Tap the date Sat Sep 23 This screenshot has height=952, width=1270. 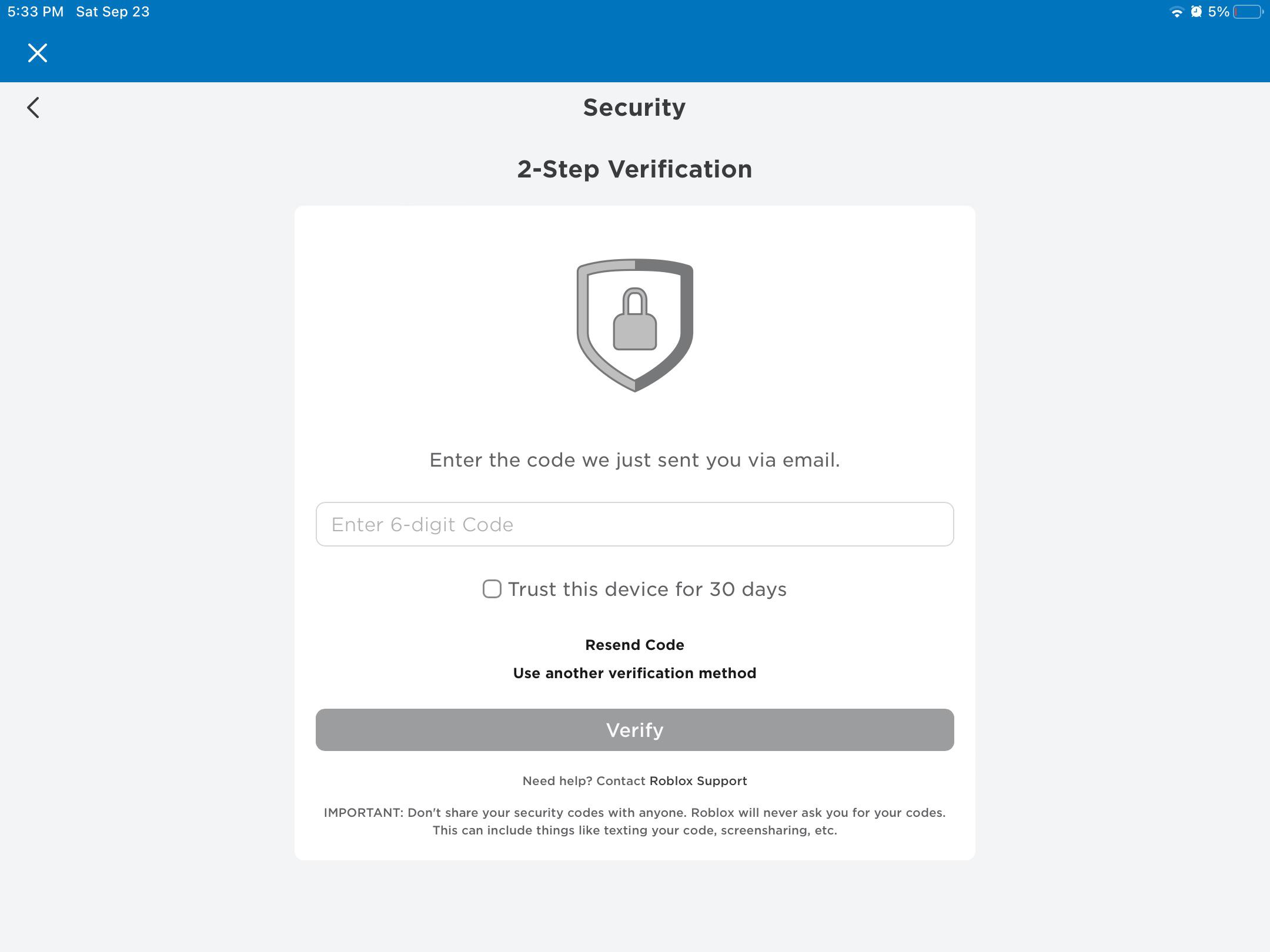(x=113, y=11)
